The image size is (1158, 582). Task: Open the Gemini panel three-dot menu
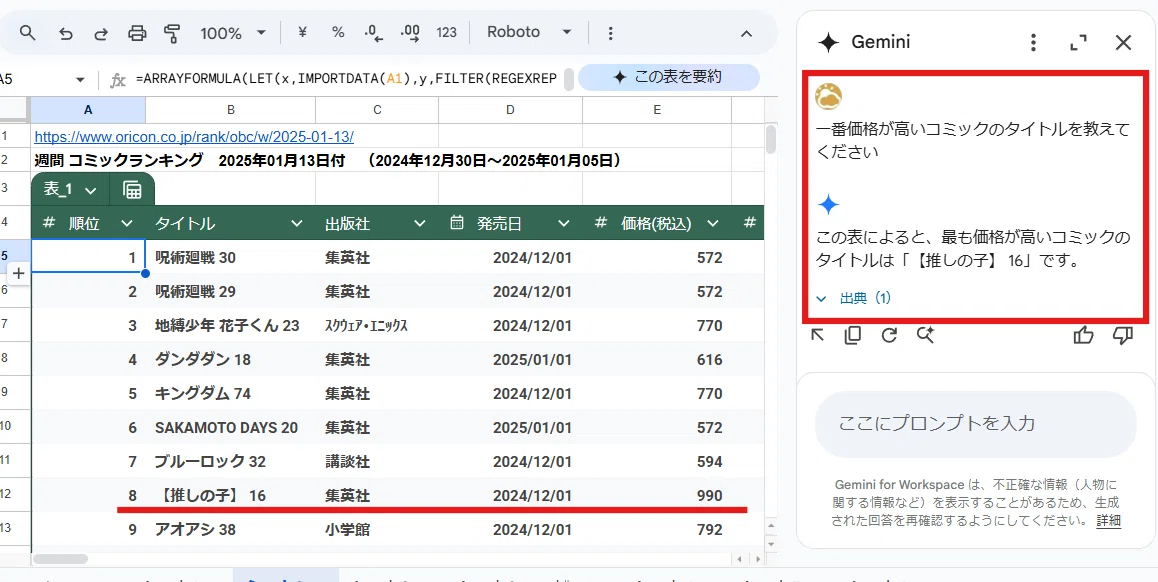click(x=1034, y=42)
